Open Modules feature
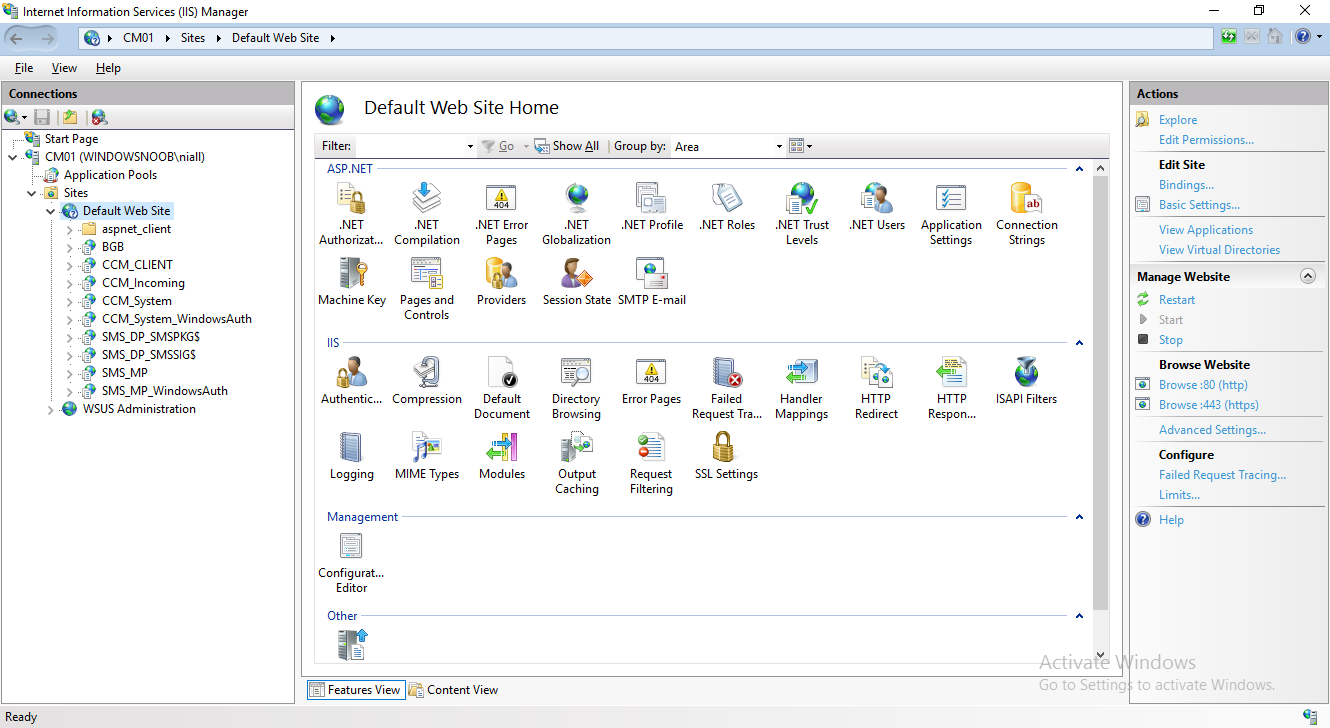 [502, 456]
